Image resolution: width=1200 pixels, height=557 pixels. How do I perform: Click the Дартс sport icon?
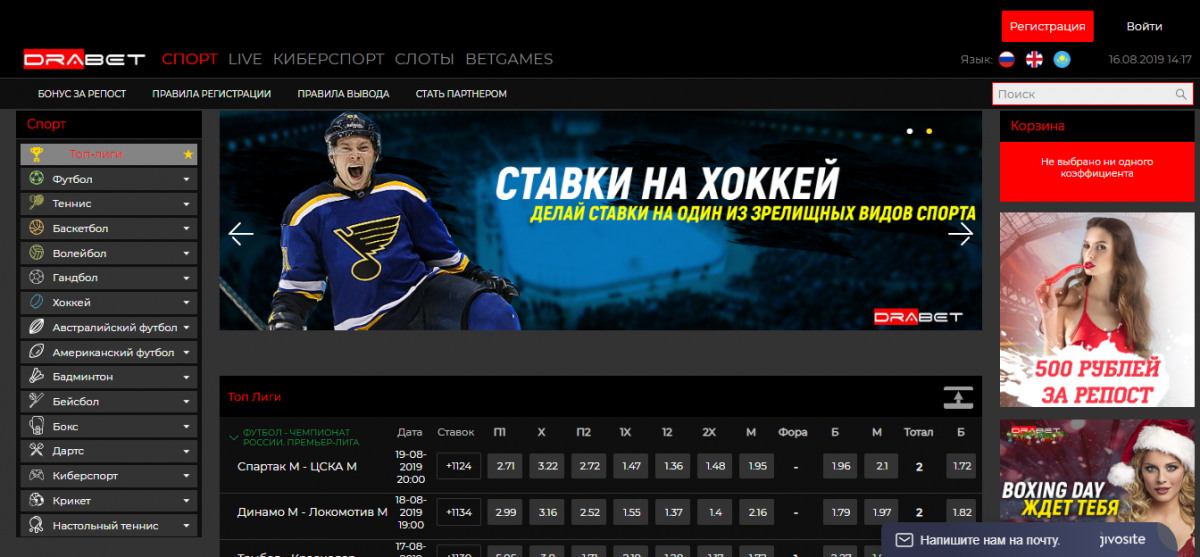(x=36, y=451)
